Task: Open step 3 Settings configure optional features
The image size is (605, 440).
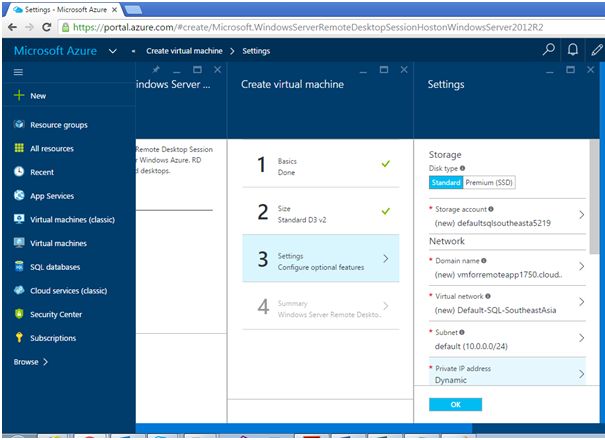Action: tap(321, 258)
